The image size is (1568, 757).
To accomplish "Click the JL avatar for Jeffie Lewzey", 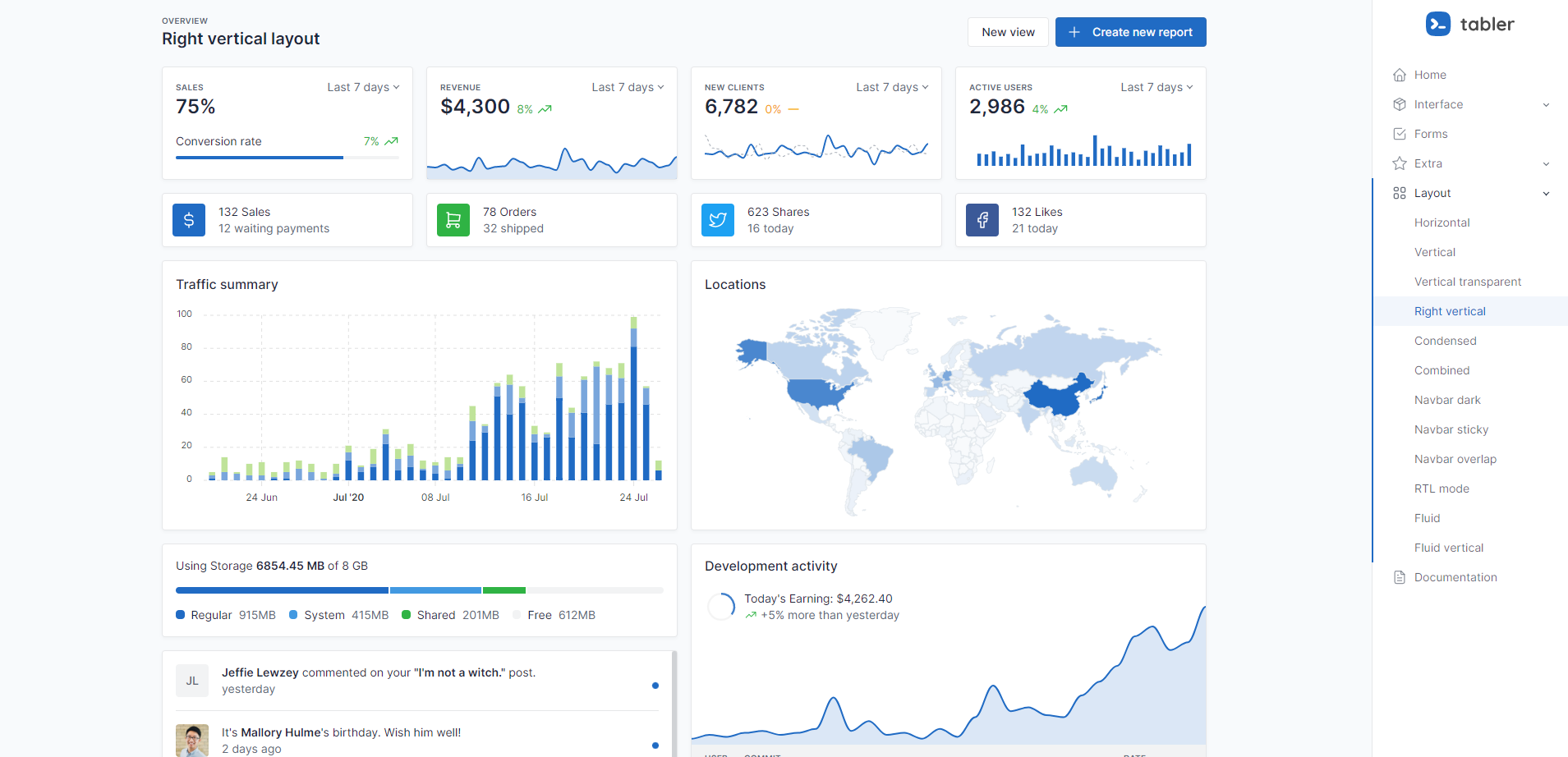I will 192,681.
